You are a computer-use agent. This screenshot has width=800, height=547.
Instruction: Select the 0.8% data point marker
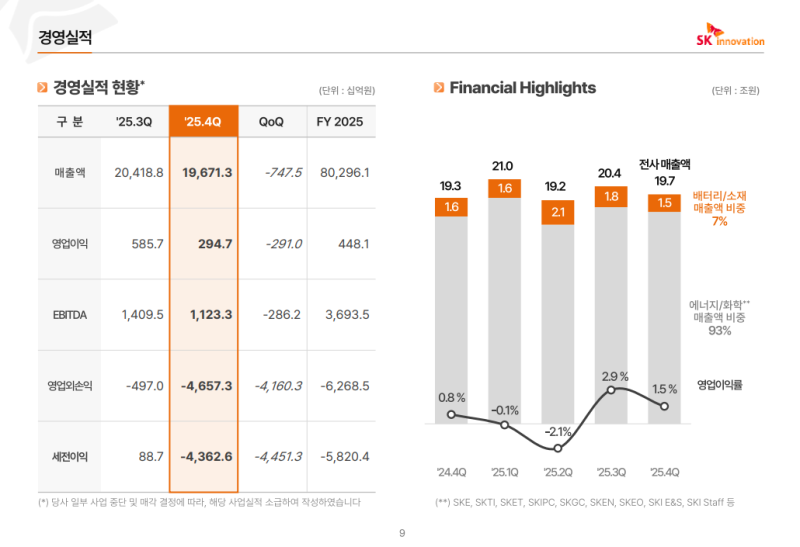click(x=451, y=414)
